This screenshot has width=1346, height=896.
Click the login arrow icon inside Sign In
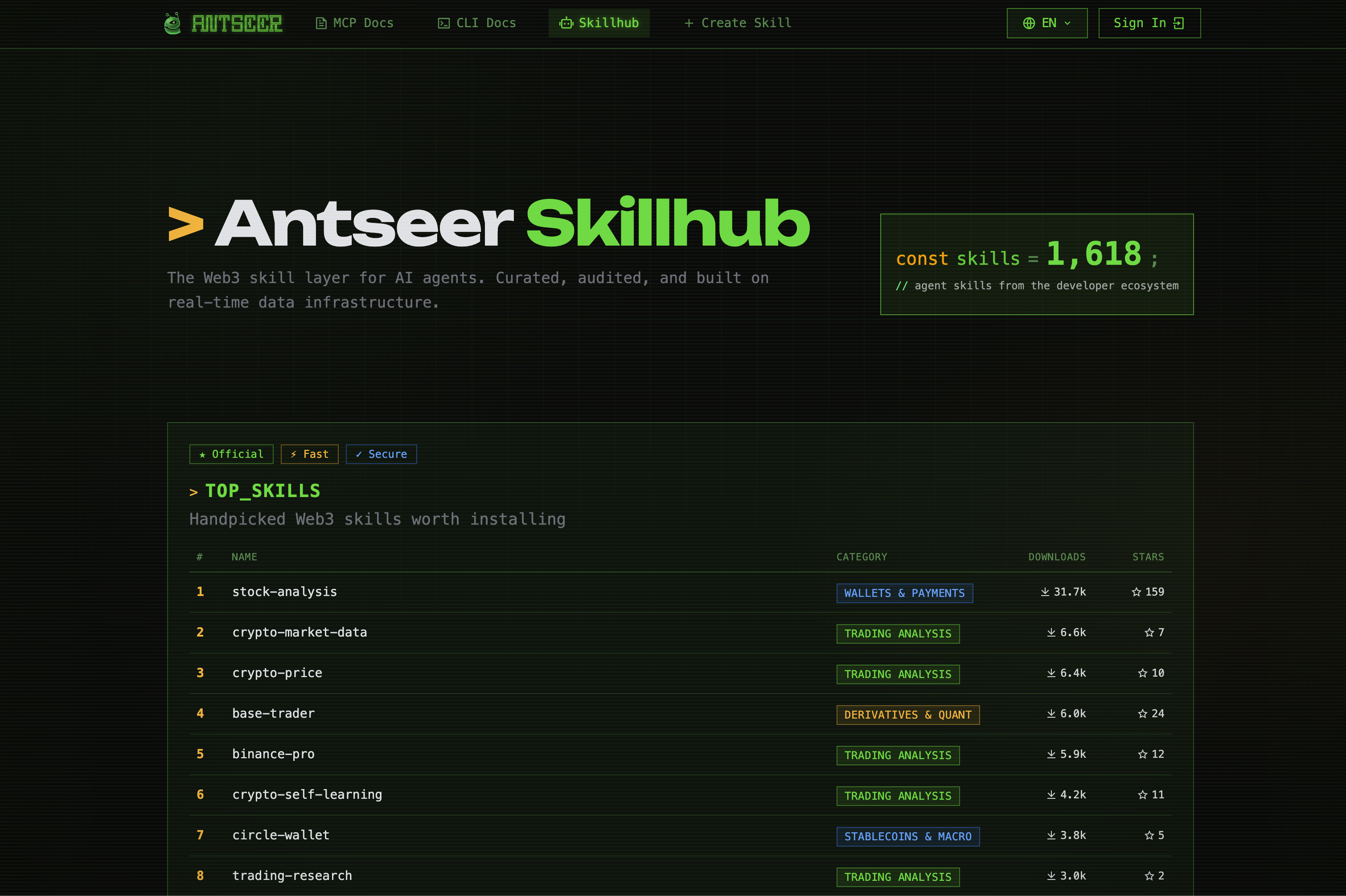[1179, 23]
